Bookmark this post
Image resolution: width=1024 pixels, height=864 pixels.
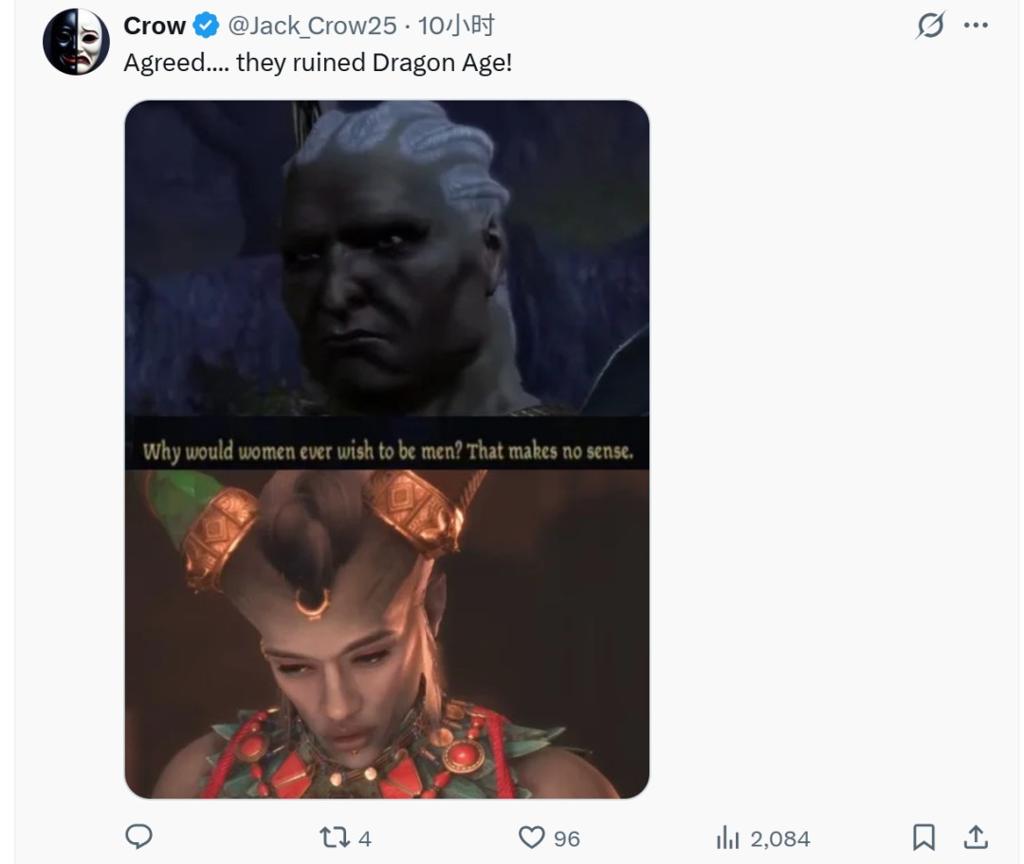click(924, 837)
